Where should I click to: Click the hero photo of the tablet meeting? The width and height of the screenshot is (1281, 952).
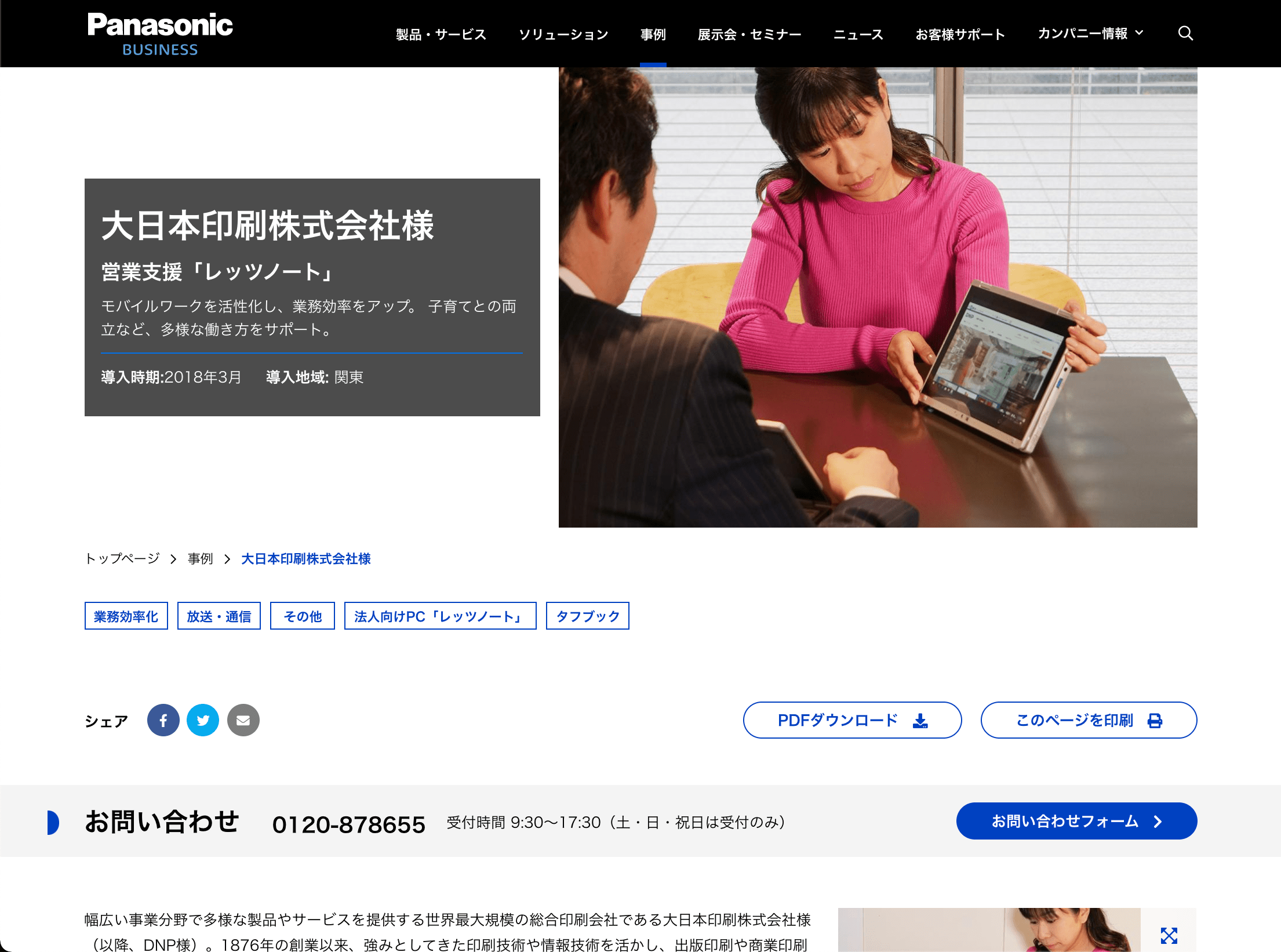coord(878,297)
